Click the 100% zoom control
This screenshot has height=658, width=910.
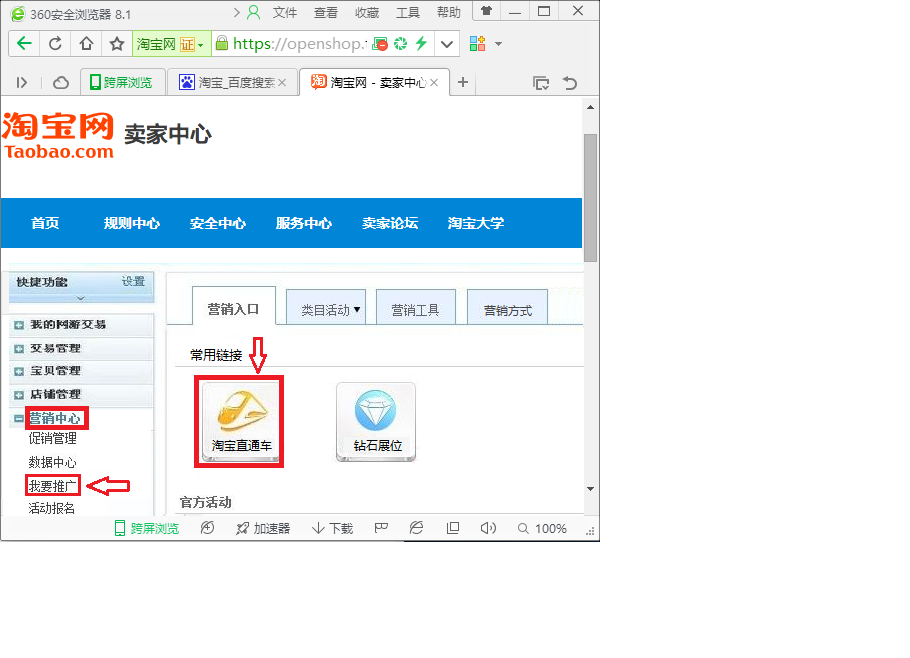click(x=542, y=528)
